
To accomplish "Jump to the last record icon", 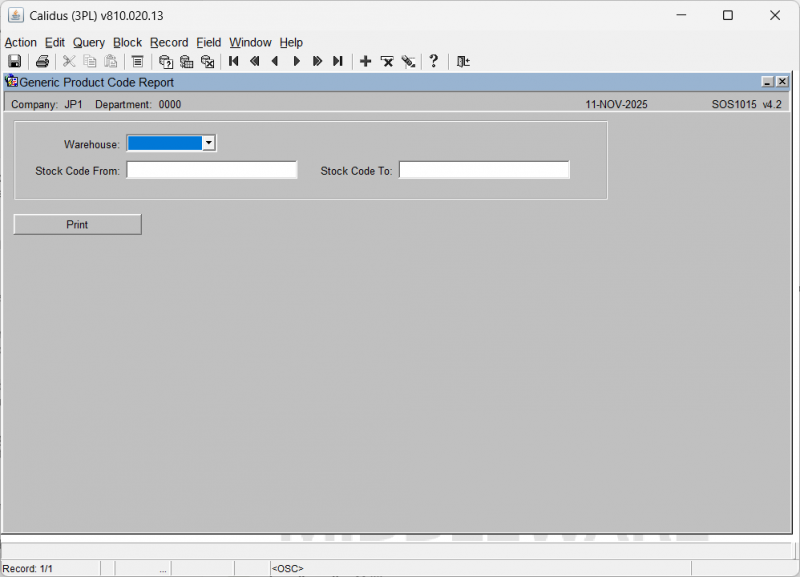I will pos(338,62).
